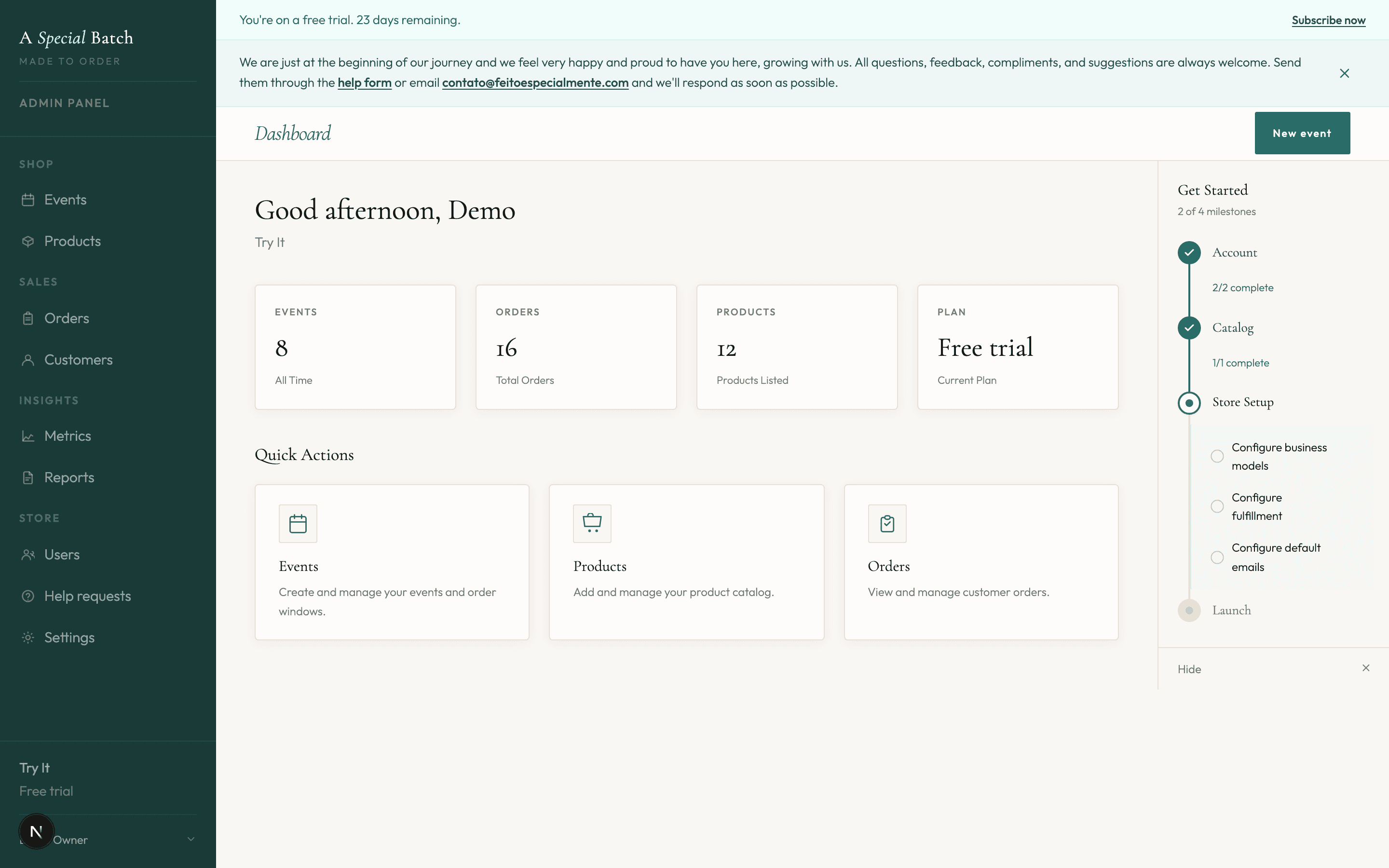Click the Help requests question-mark icon
Image resolution: width=1389 pixels, height=868 pixels.
tap(28, 596)
